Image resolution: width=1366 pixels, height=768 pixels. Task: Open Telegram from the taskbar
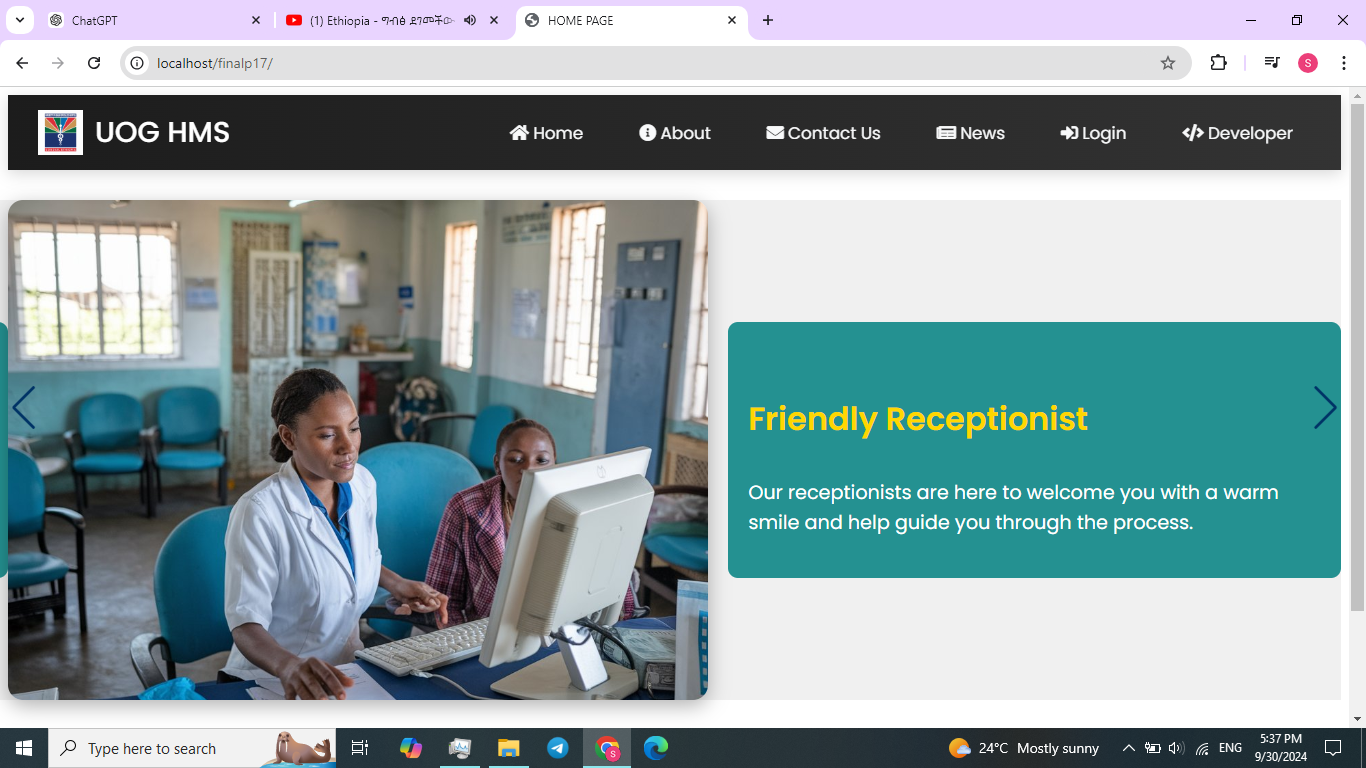point(558,748)
